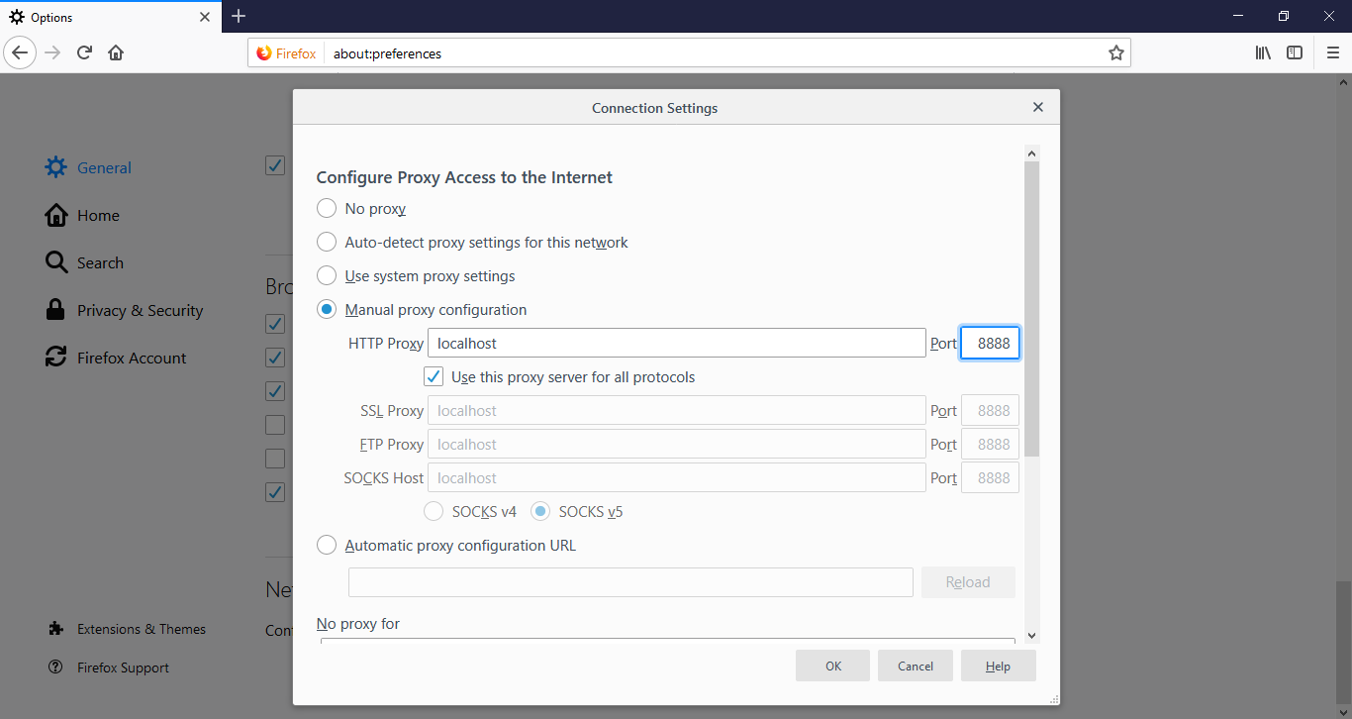Open a new browser tab
This screenshot has width=1352, height=719.
(x=238, y=16)
